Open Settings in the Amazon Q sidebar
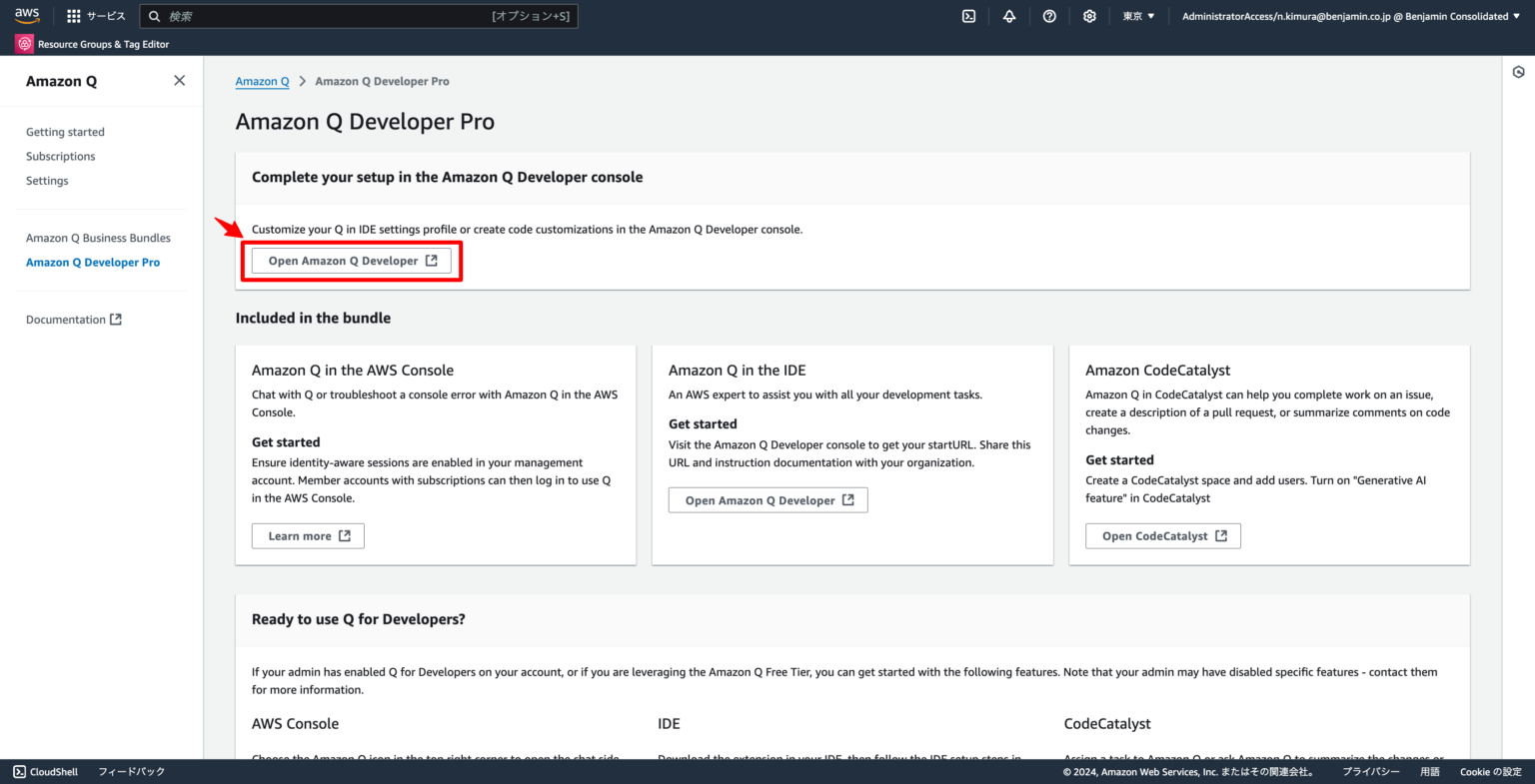This screenshot has height=784, width=1535. [x=47, y=181]
